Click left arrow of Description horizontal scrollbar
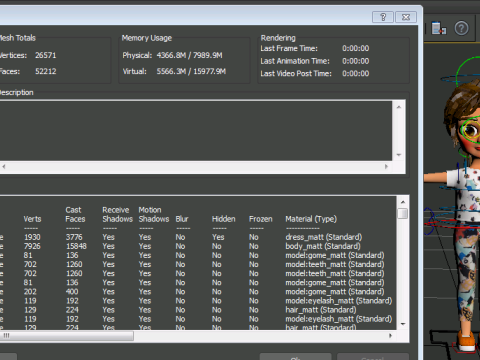This screenshot has width=480, height=360. click(4, 166)
